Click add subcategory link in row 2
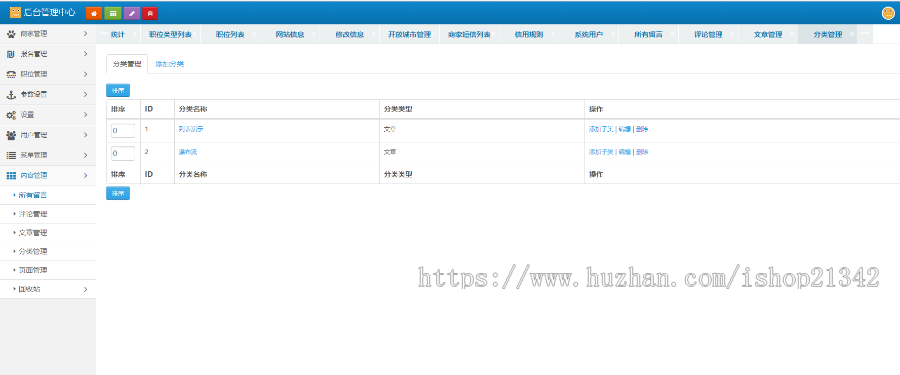The height and width of the screenshot is (375, 900). 601,152
